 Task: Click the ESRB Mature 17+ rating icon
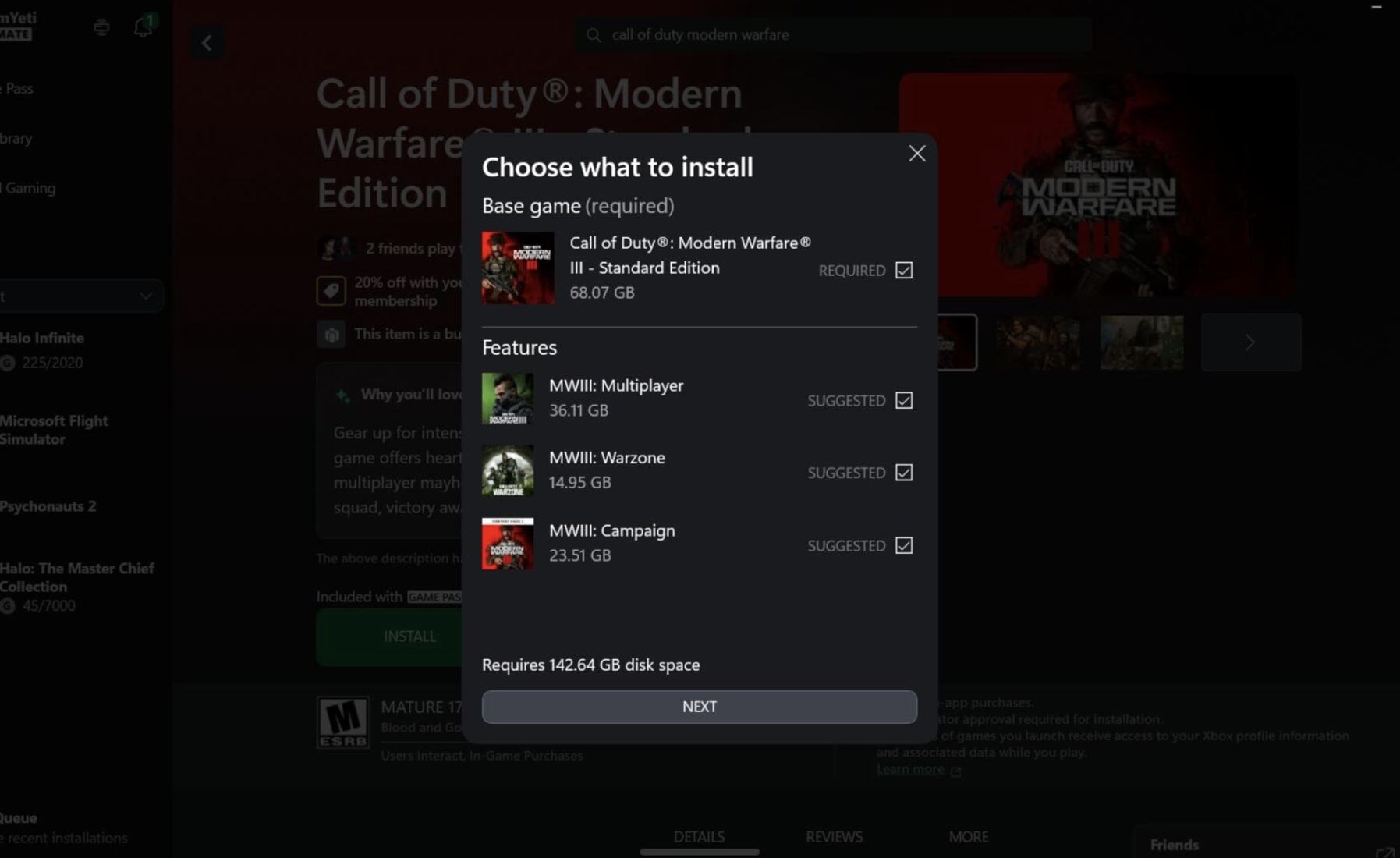pos(344,724)
